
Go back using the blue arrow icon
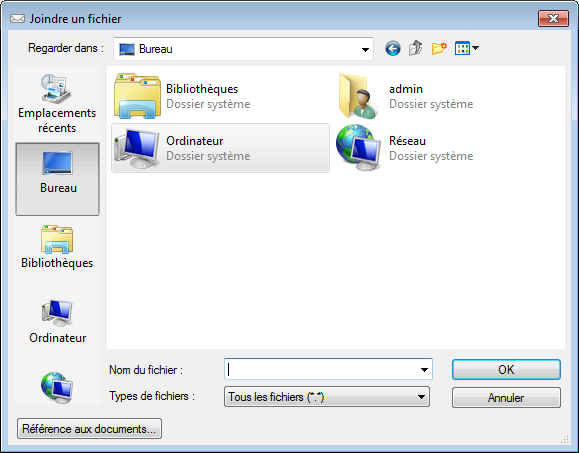pos(393,48)
